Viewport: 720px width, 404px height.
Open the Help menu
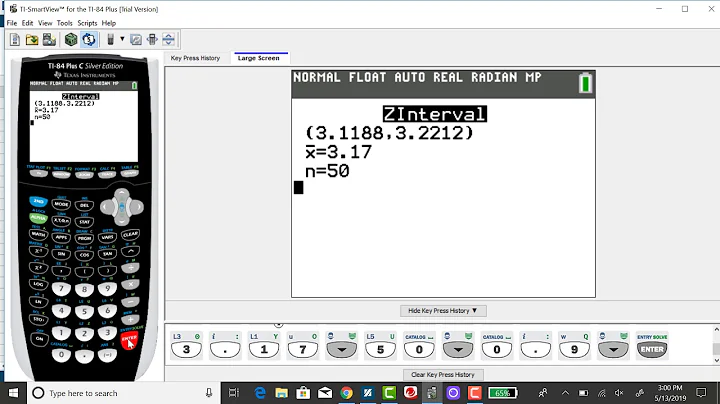(109, 23)
